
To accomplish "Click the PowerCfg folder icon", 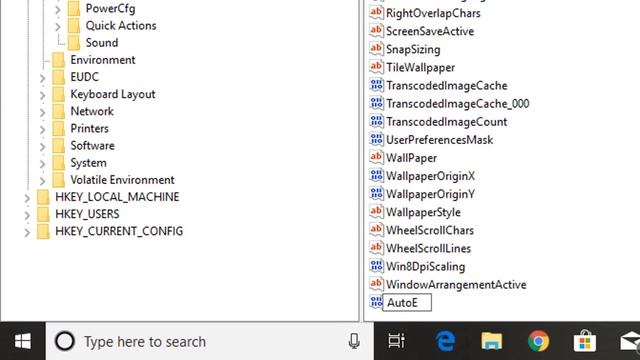I will 74,9.
